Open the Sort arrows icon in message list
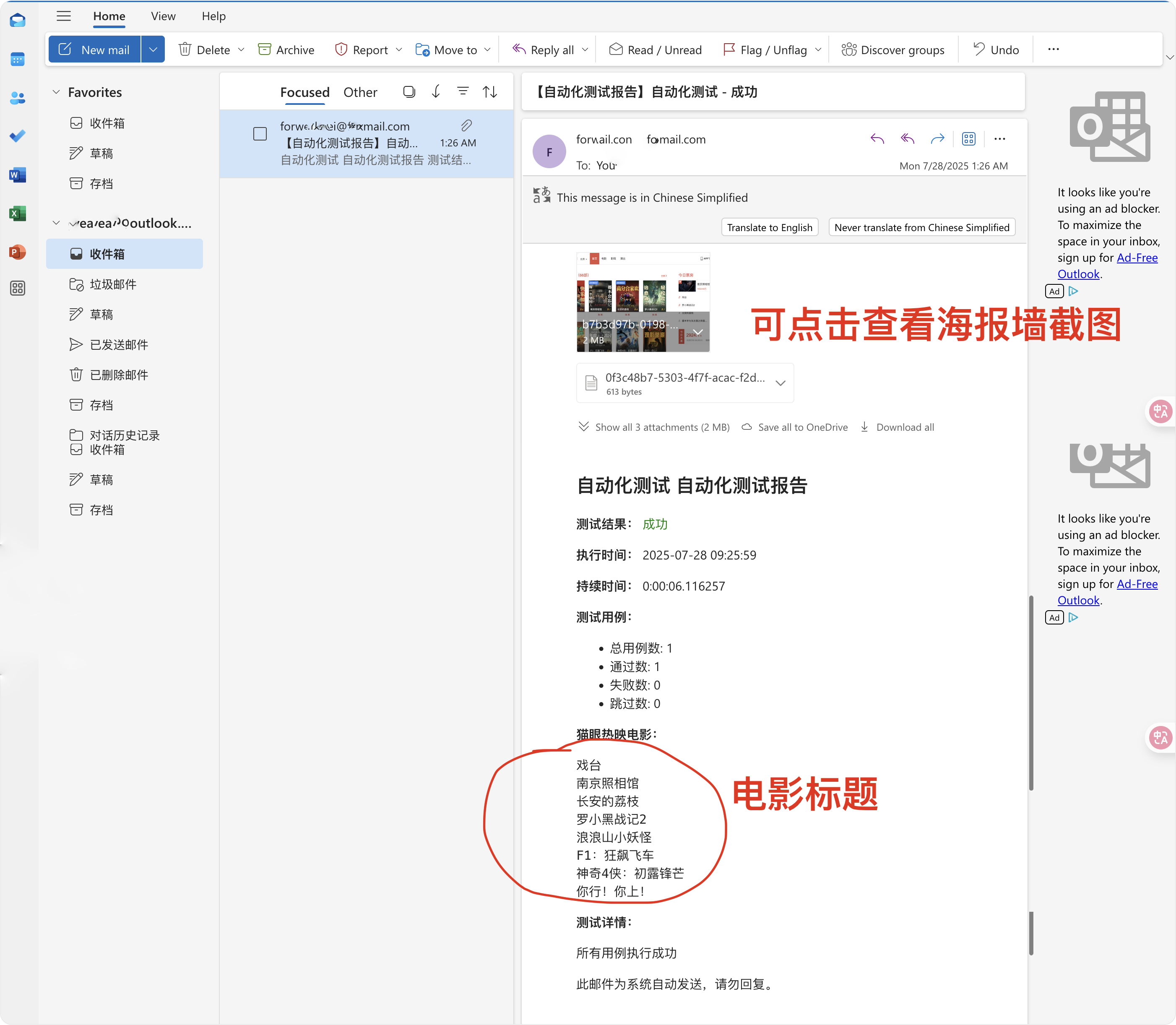Viewport: 1176px width, 1025px height. [489, 91]
